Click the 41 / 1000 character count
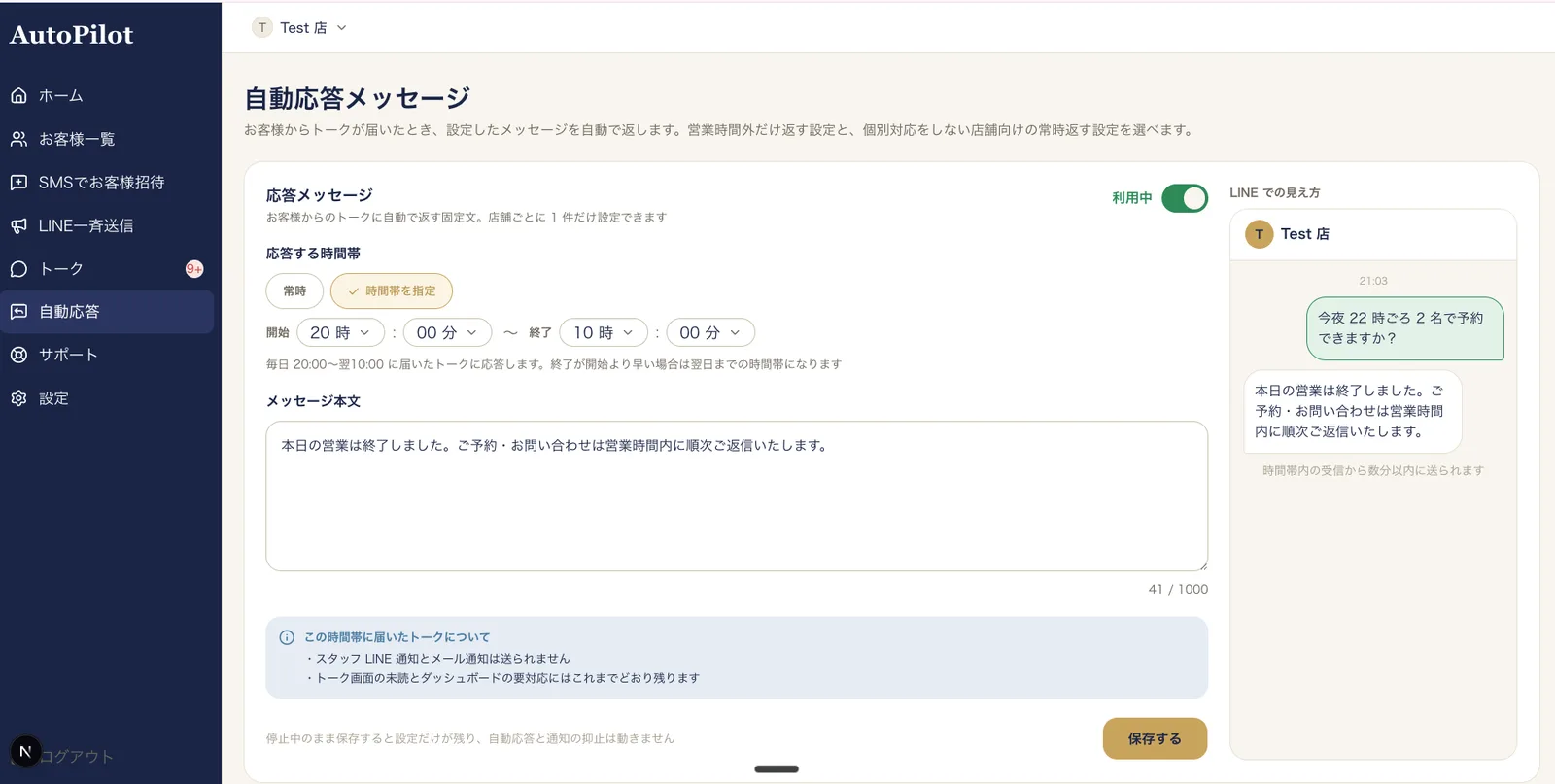 point(1178,589)
